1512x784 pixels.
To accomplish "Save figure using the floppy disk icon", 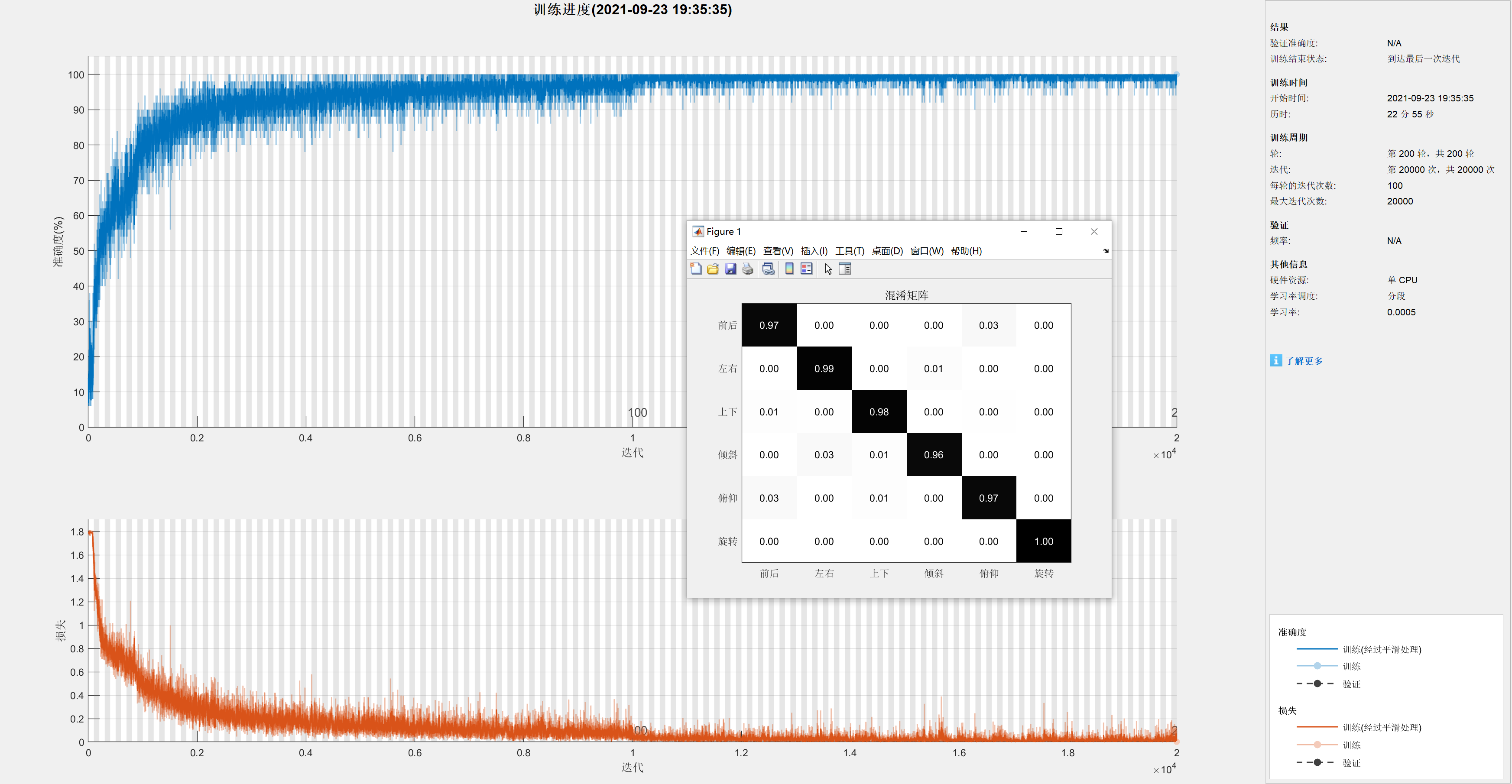I will 730,269.
